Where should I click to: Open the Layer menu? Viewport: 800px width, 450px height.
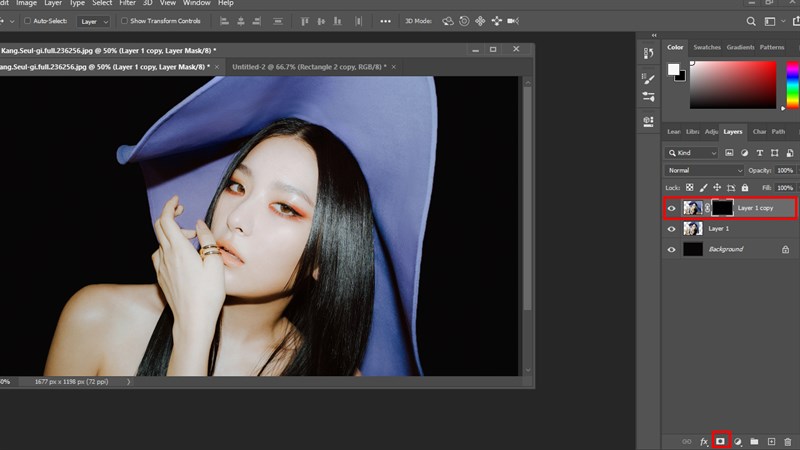pyautogui.click(x=53, y=3)
